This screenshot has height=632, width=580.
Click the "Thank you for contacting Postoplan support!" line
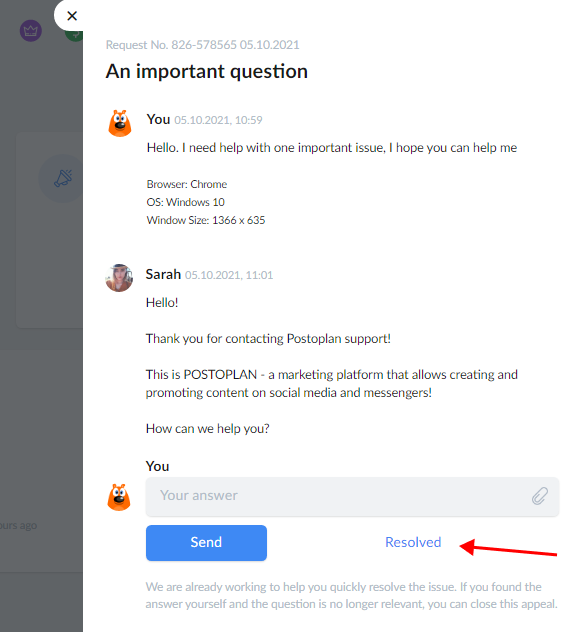pyautogui.click(x=268, y=339)
